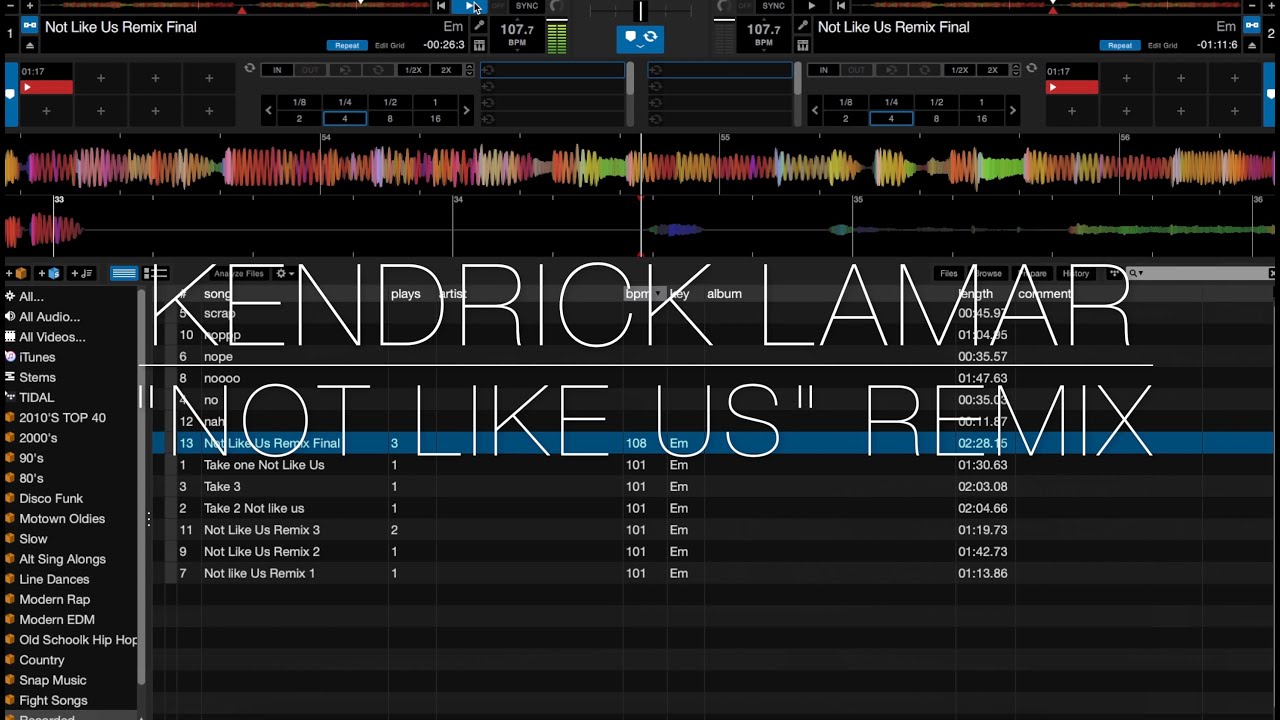The image size is (1280, 720).
Task: Show smaller loop sizes on deck 2 left arrow
Action: (815, 110)
